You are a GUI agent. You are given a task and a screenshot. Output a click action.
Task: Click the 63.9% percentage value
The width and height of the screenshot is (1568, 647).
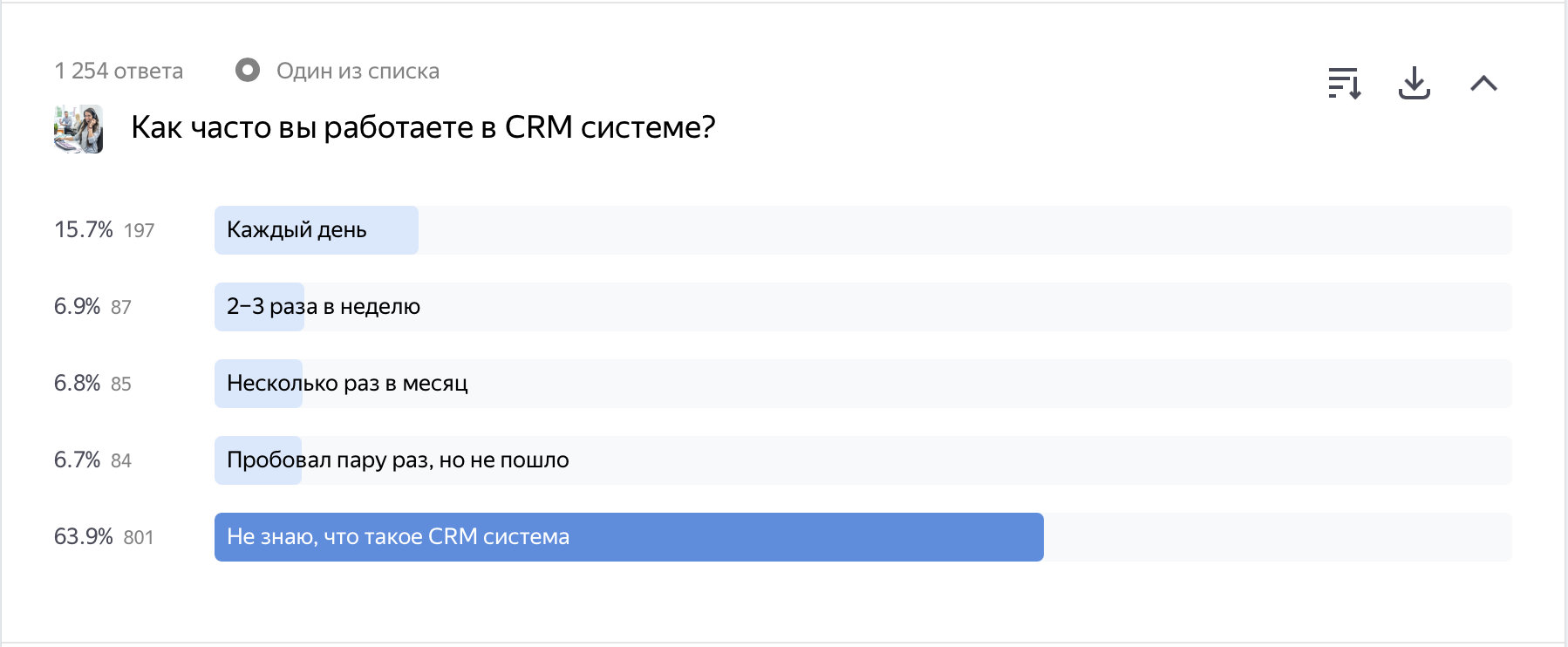pos(84,536)
